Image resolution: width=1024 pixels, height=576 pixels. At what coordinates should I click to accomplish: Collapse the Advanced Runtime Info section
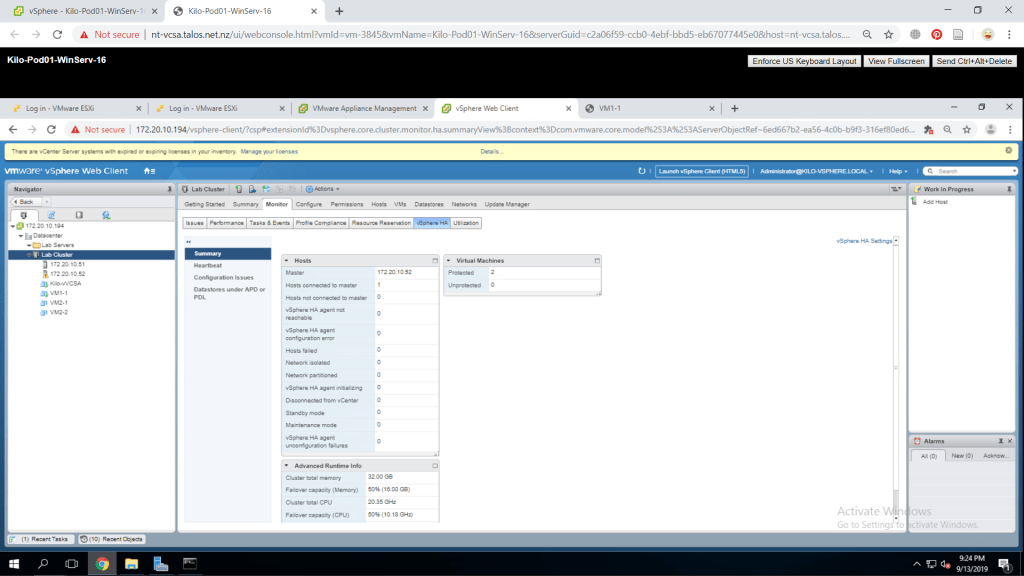point(287,465)
